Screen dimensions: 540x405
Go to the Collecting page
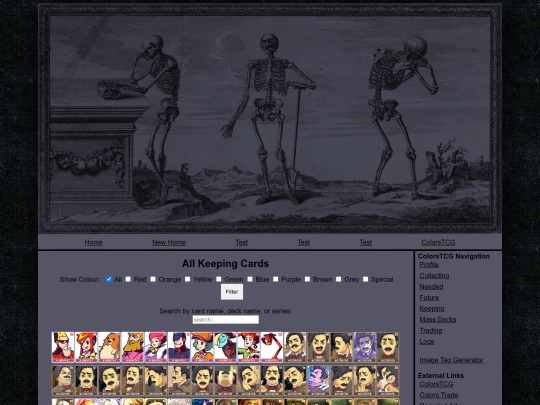[x=434, y=276]
